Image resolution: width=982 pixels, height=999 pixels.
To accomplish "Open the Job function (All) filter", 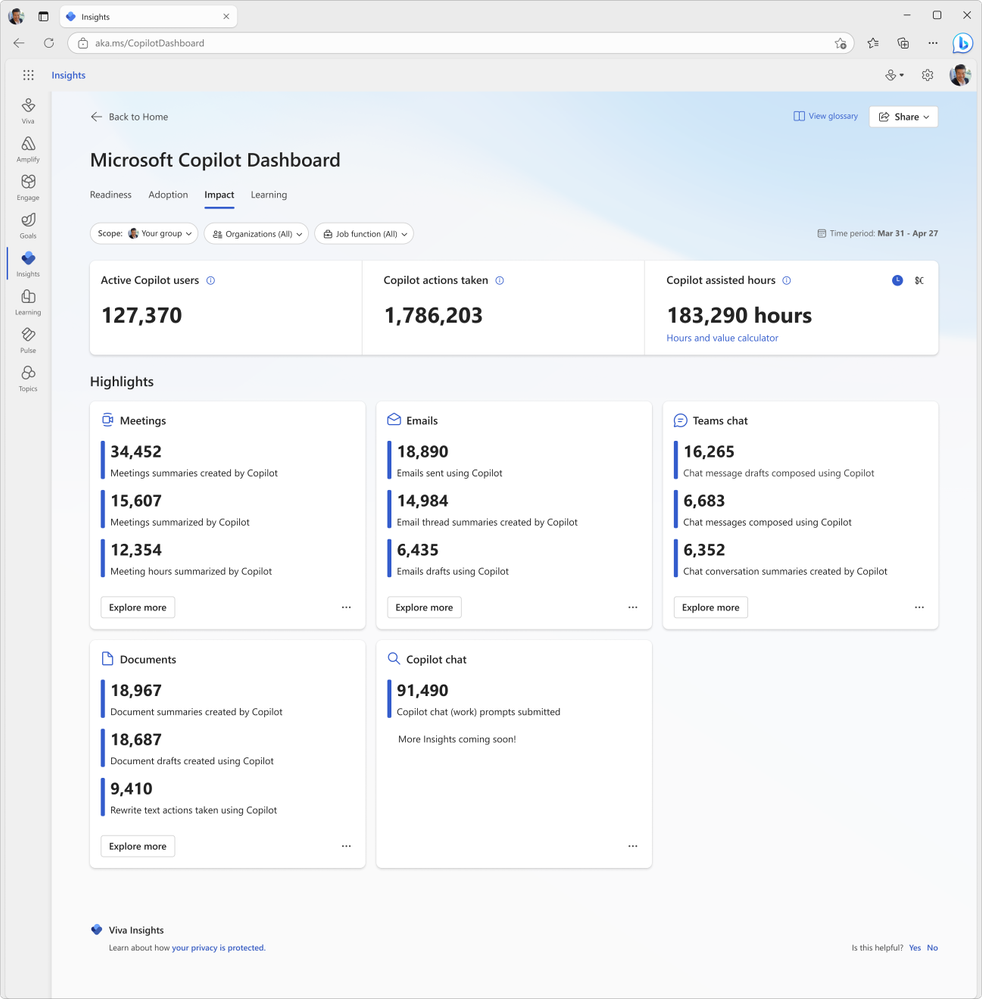I will click(364, 234).
